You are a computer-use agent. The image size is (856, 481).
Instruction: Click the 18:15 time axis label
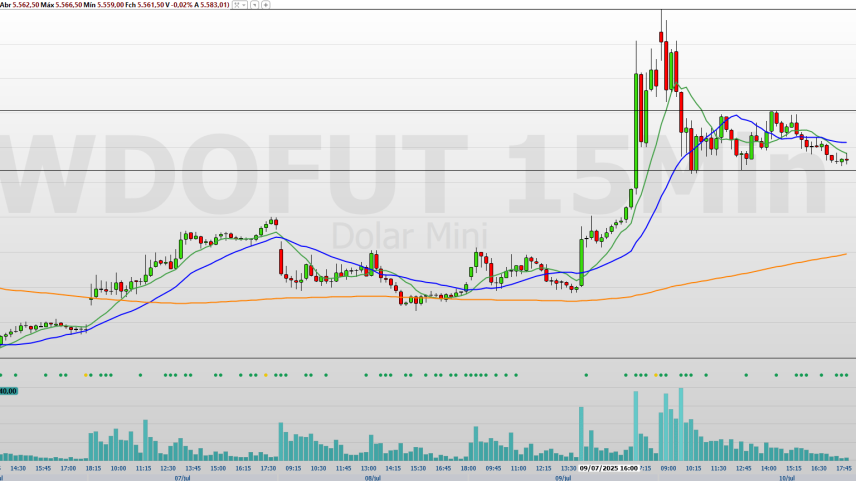point(93,468)
